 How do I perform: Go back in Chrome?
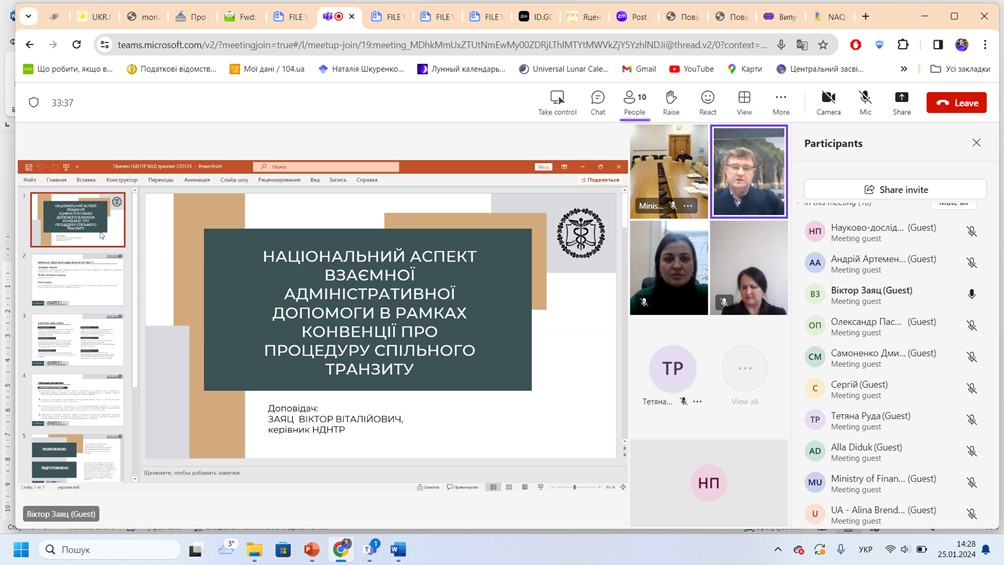click(30, 44)
